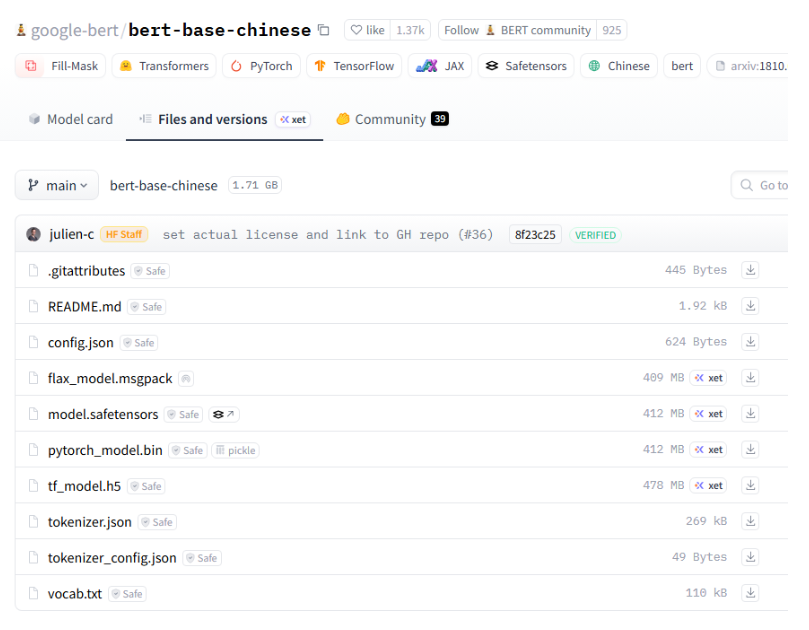The height and width of the screenshot is (630, 809).
Task: Follow the BERT community
Action: (517, 30)
